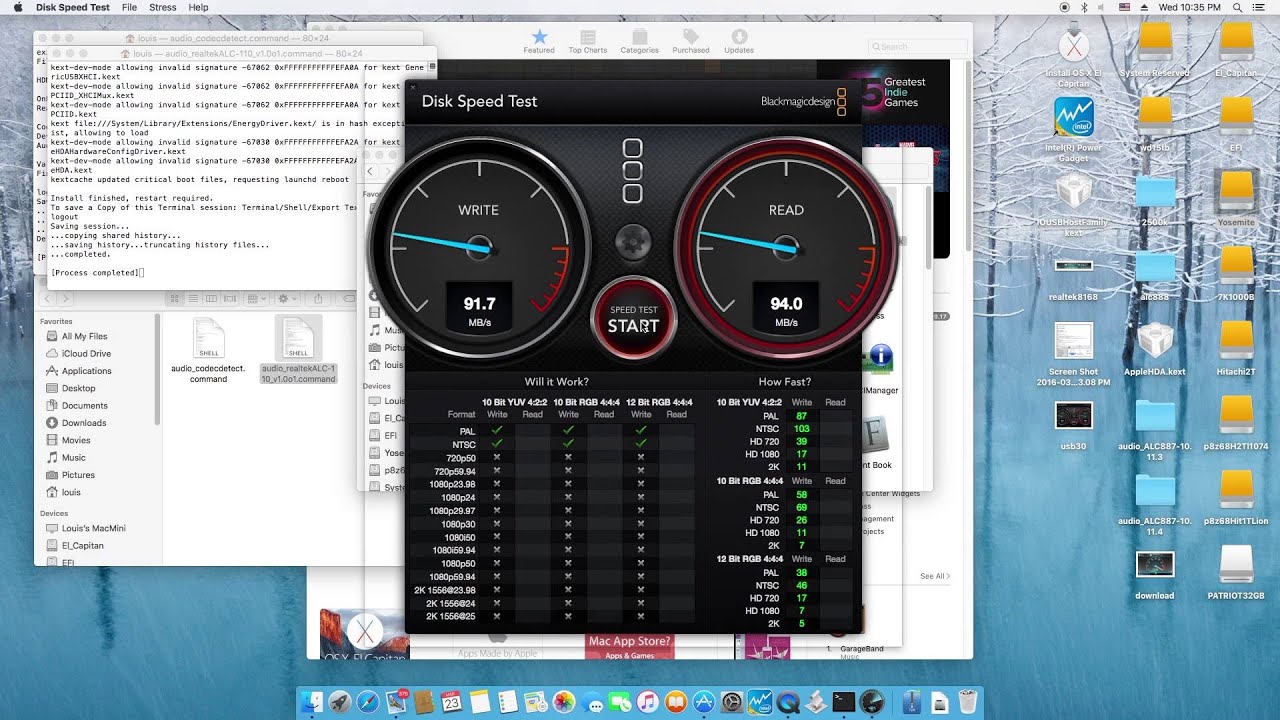Open Downloads in Finder sidebar
This screenshot has width=1280, height=720.
[x=84, y=423]
